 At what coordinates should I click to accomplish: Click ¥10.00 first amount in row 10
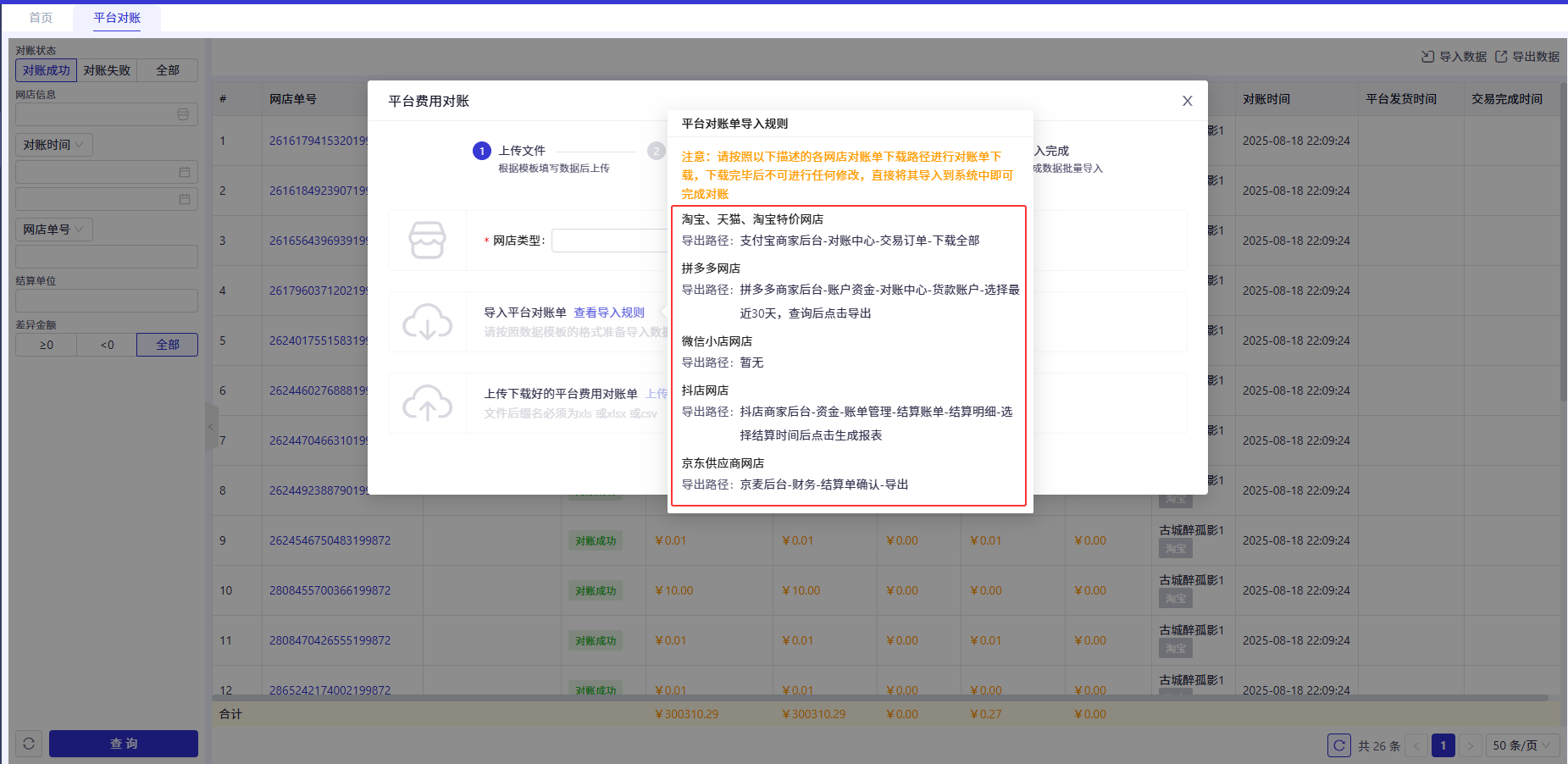point(673,590)
